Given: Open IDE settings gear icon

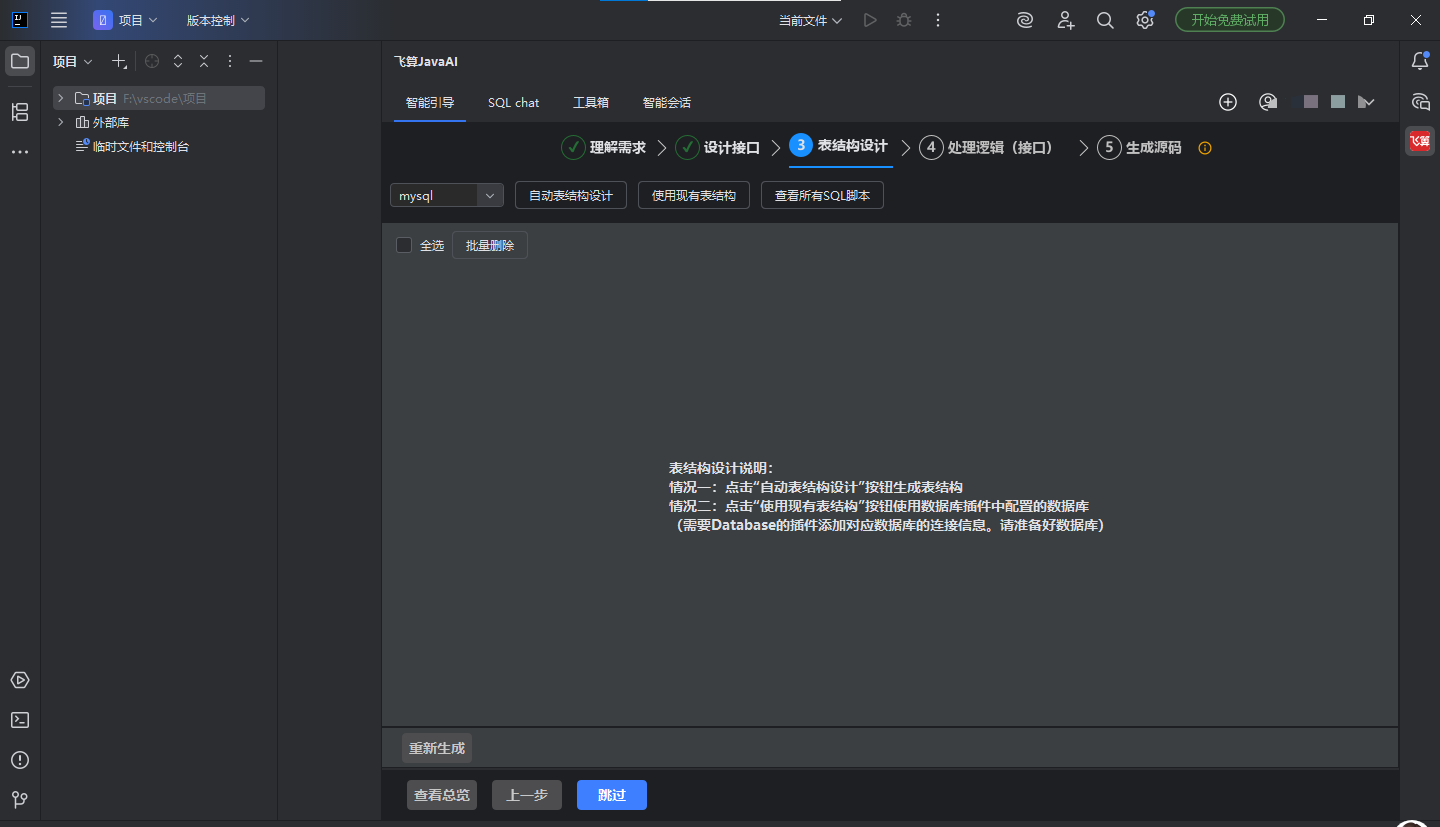Looking at the screenshot, I should tap(1145, 20).
